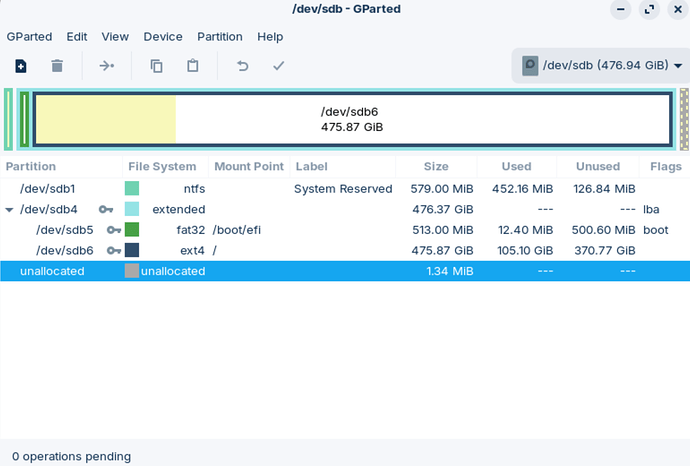Open the Partition menu
Image resolution: width=690 pixels, height=466 pixels.
219,36
